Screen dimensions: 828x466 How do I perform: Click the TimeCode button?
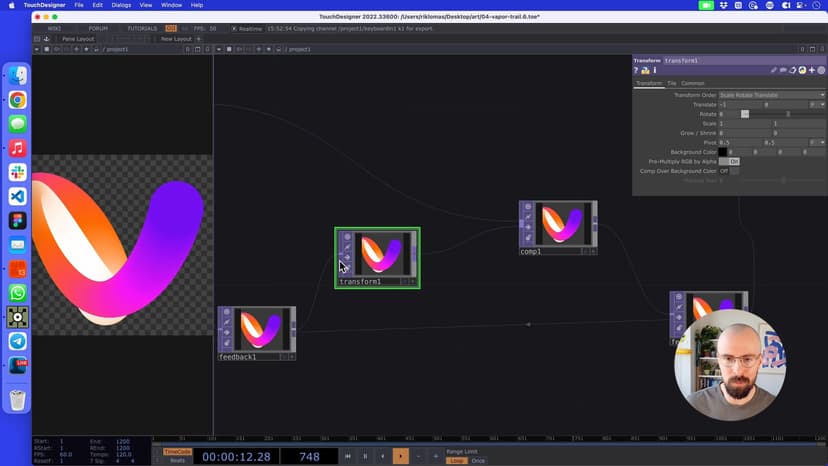[177, 451]
